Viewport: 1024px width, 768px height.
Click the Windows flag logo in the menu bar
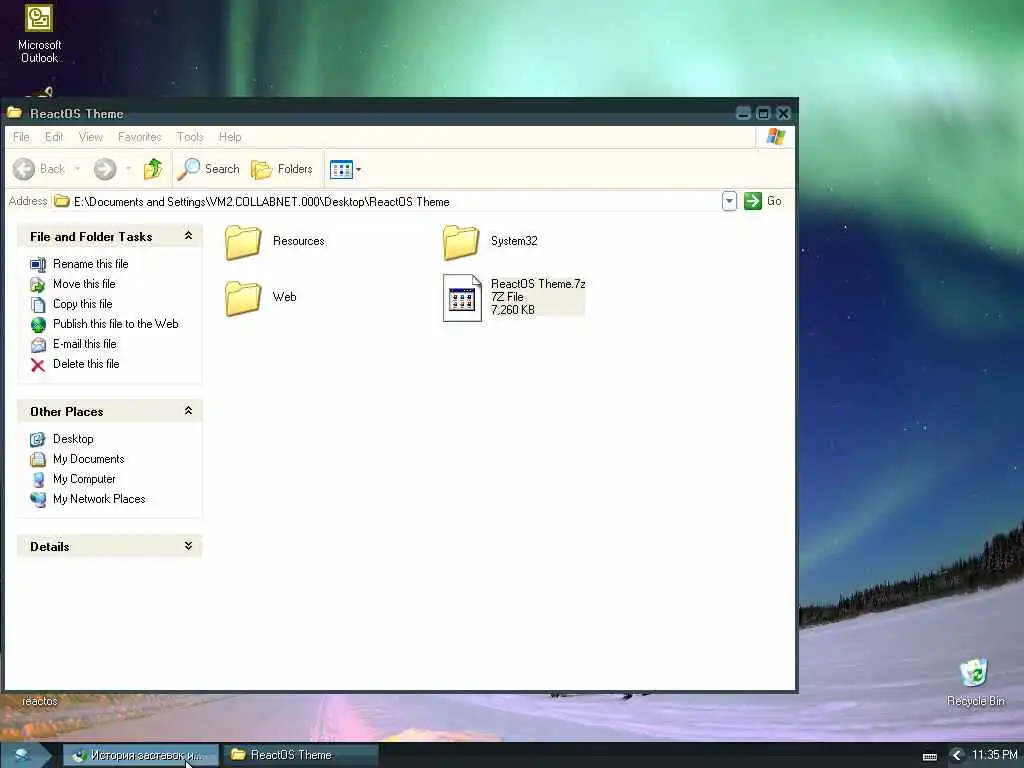pos(776,136)
